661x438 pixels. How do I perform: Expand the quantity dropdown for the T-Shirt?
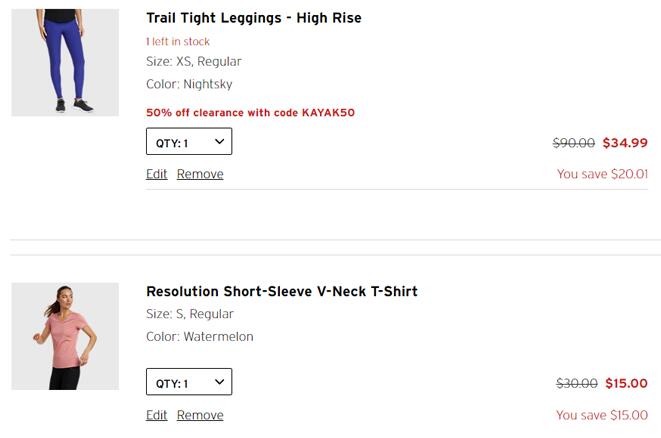pos(189,382)
